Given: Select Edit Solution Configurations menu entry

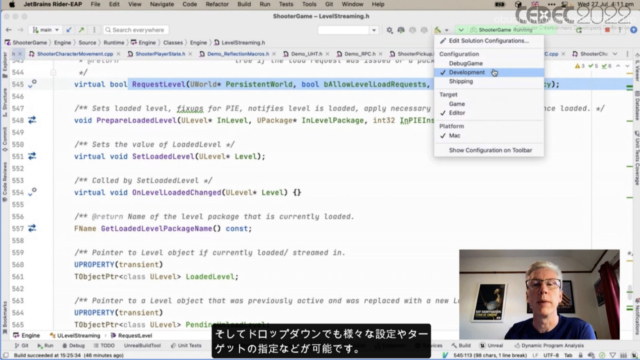Looking at the screenshot, I should [489, 41].
